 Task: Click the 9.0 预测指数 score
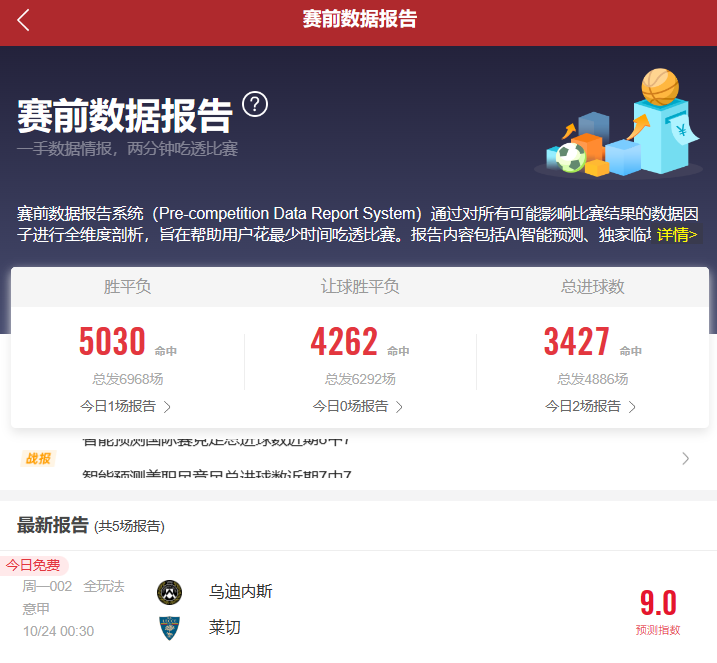[x=658, y=612]
